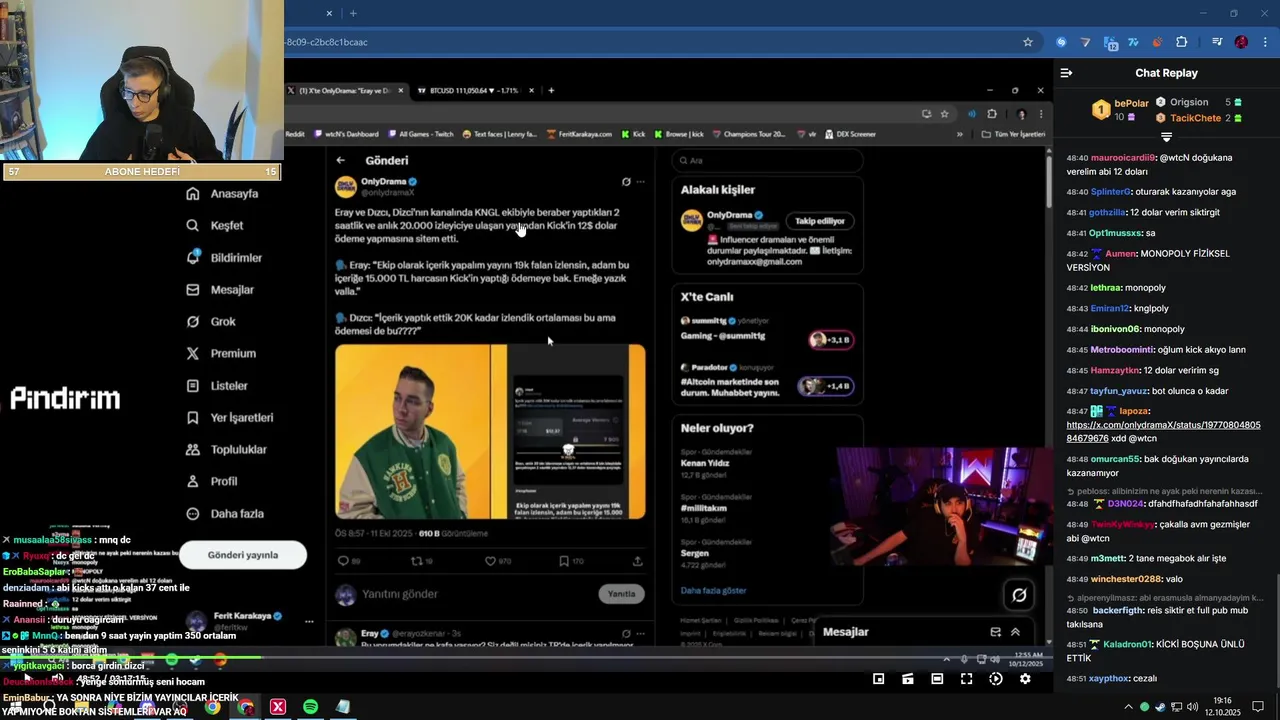Click the floating Grok button

click(x=1019, y=595)
